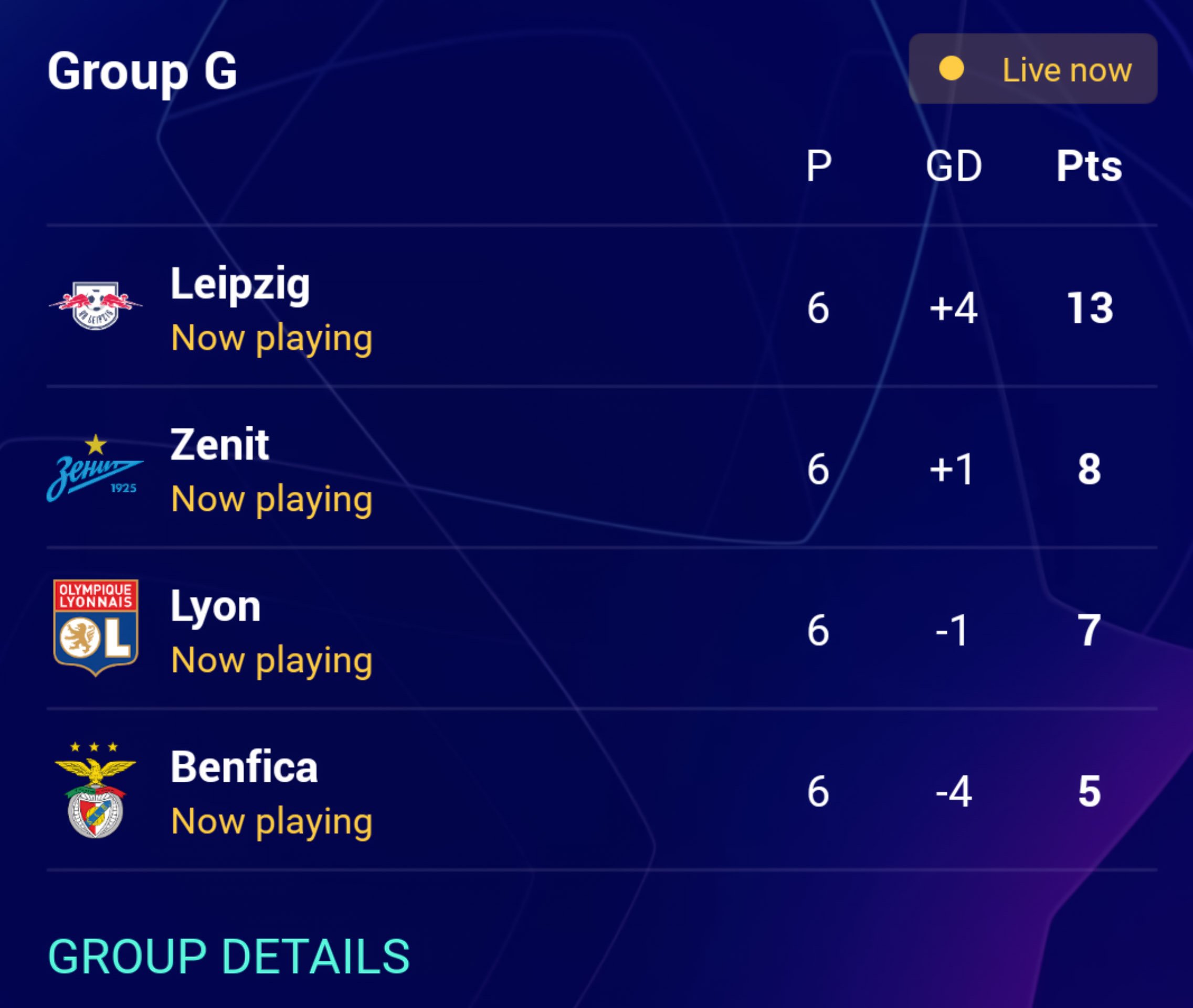Open the GROUP DETAILS link
The image size is (1193, 1008).
pyautogui.click(x=228, y=957)
